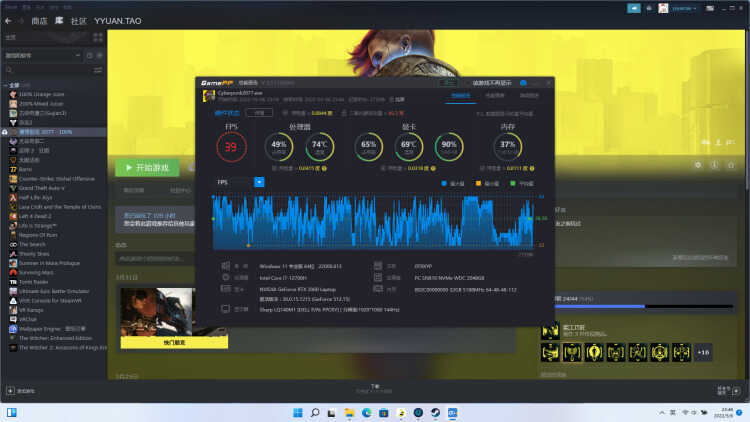Select VRChat in library list
Viewport: 750px width, 422px height.
tap(28, 319)
